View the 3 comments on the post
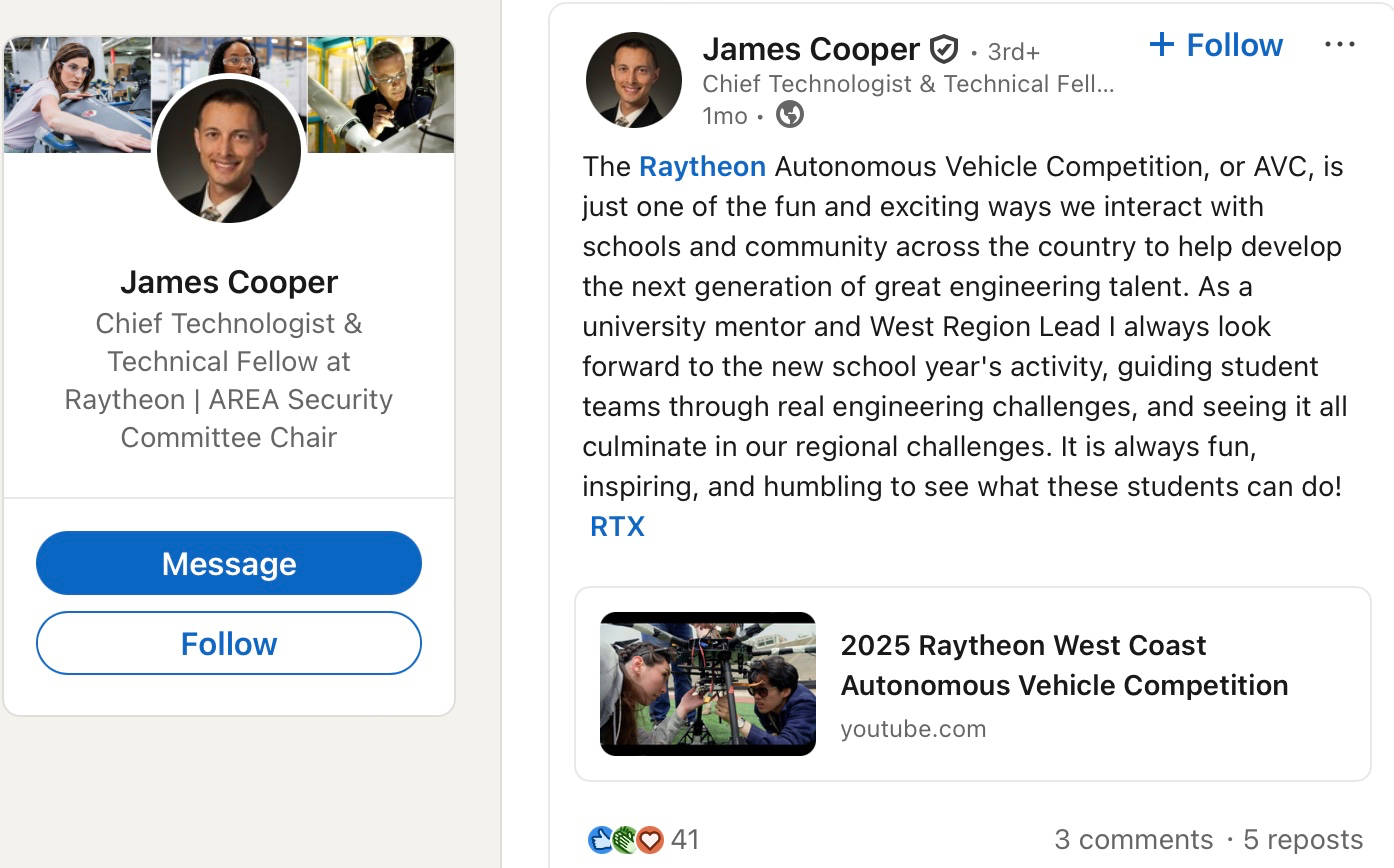The width and height of the screenshot is (1394, 868). click(1133, 839)
